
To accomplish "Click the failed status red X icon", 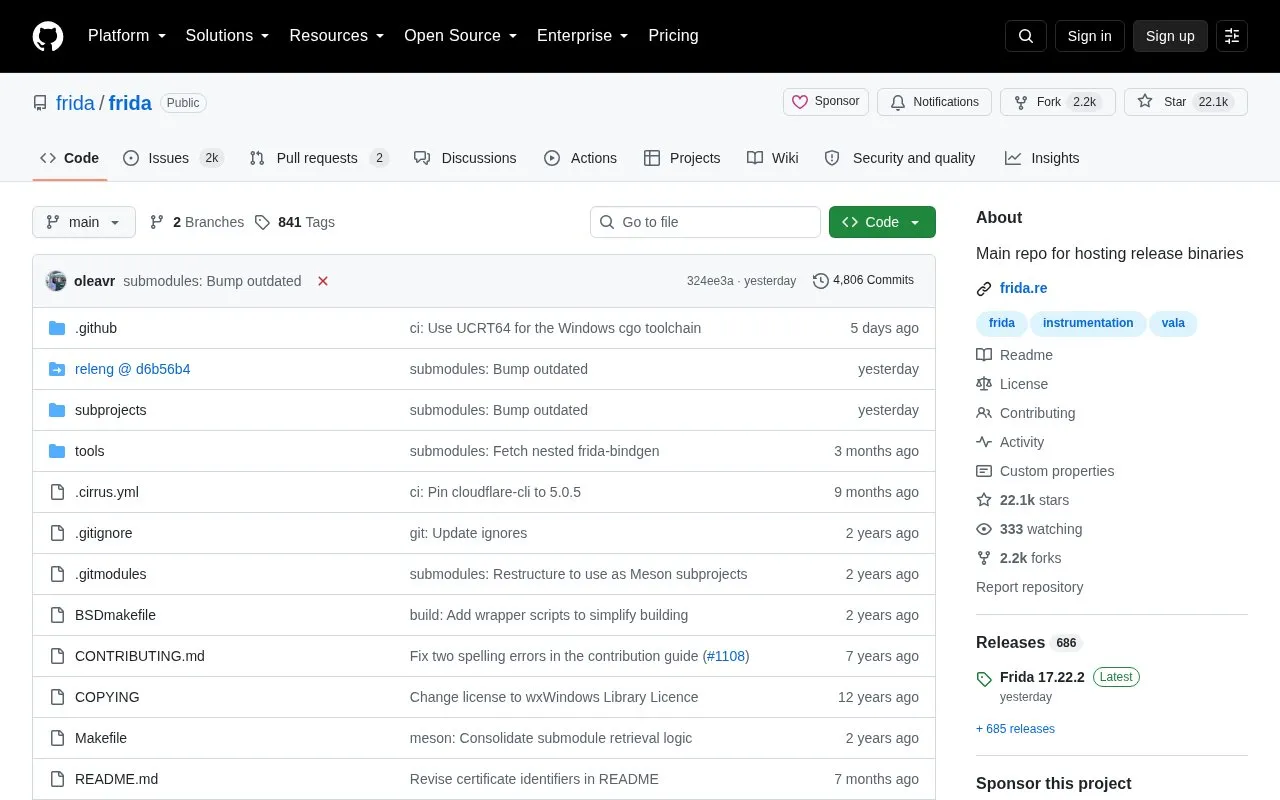I will 323,281.
